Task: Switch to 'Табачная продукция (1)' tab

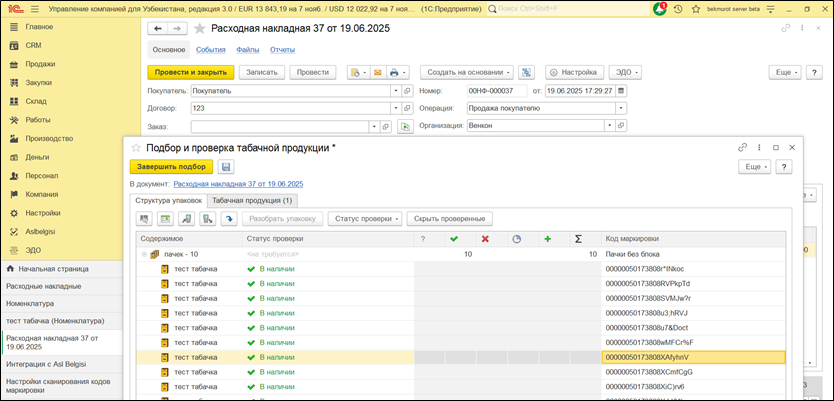Action: [252, 200]
